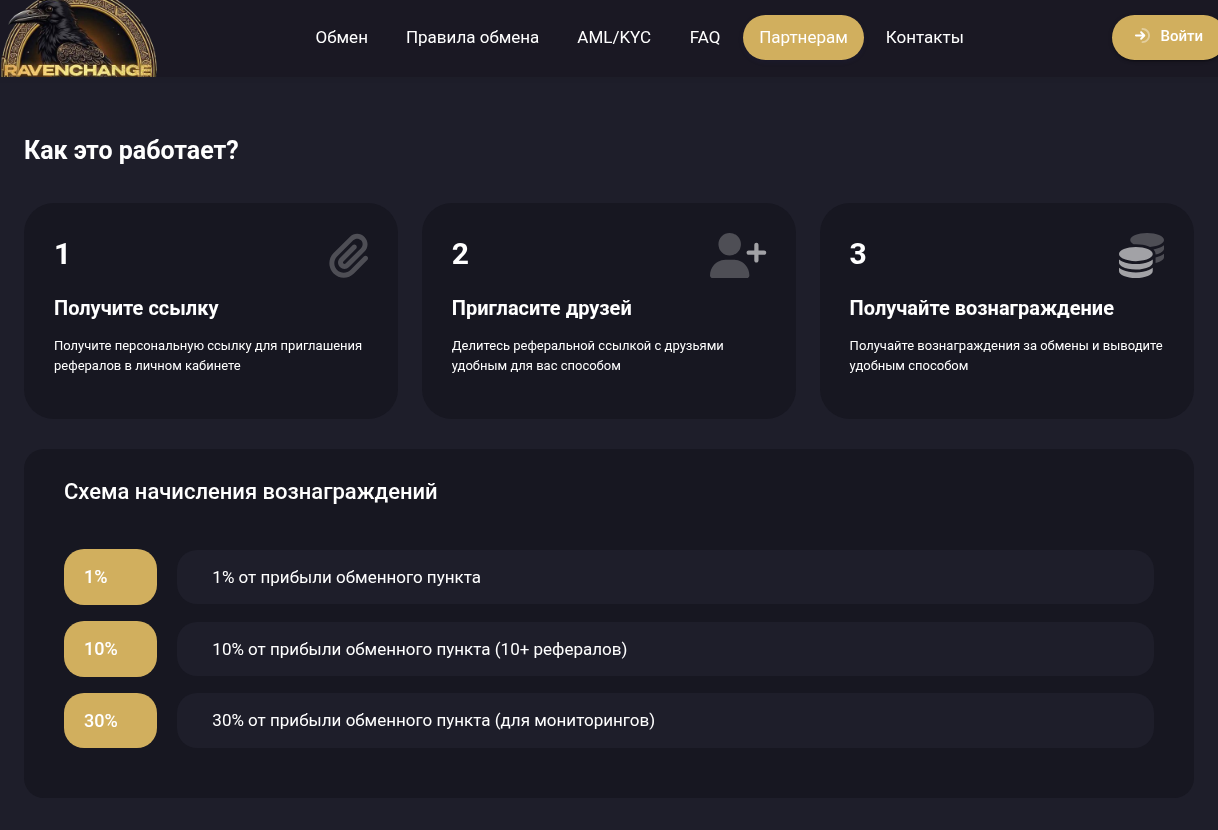Click the Получайте вознаграждение card title

981,308
